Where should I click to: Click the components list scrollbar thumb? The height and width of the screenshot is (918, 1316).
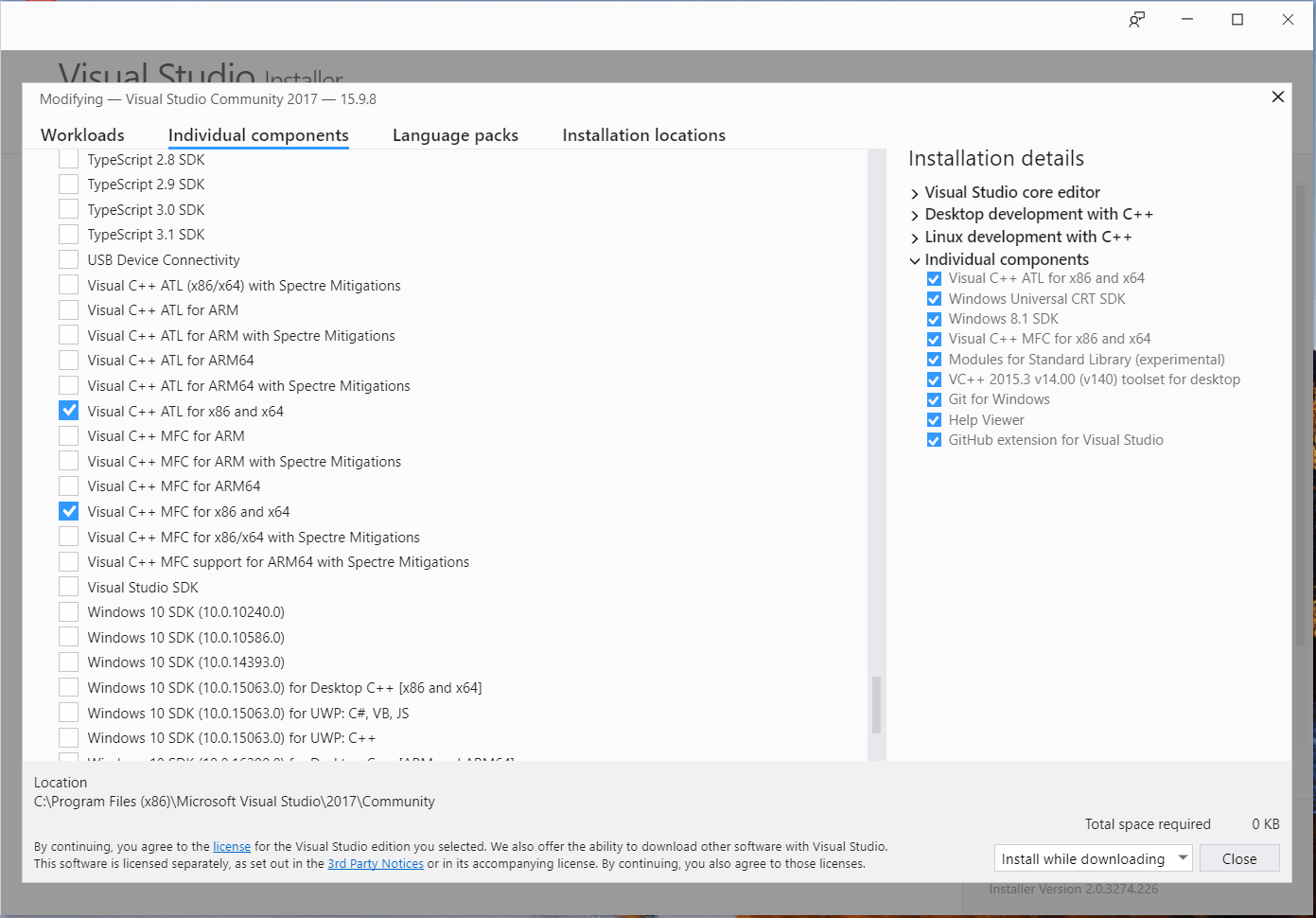876,704
